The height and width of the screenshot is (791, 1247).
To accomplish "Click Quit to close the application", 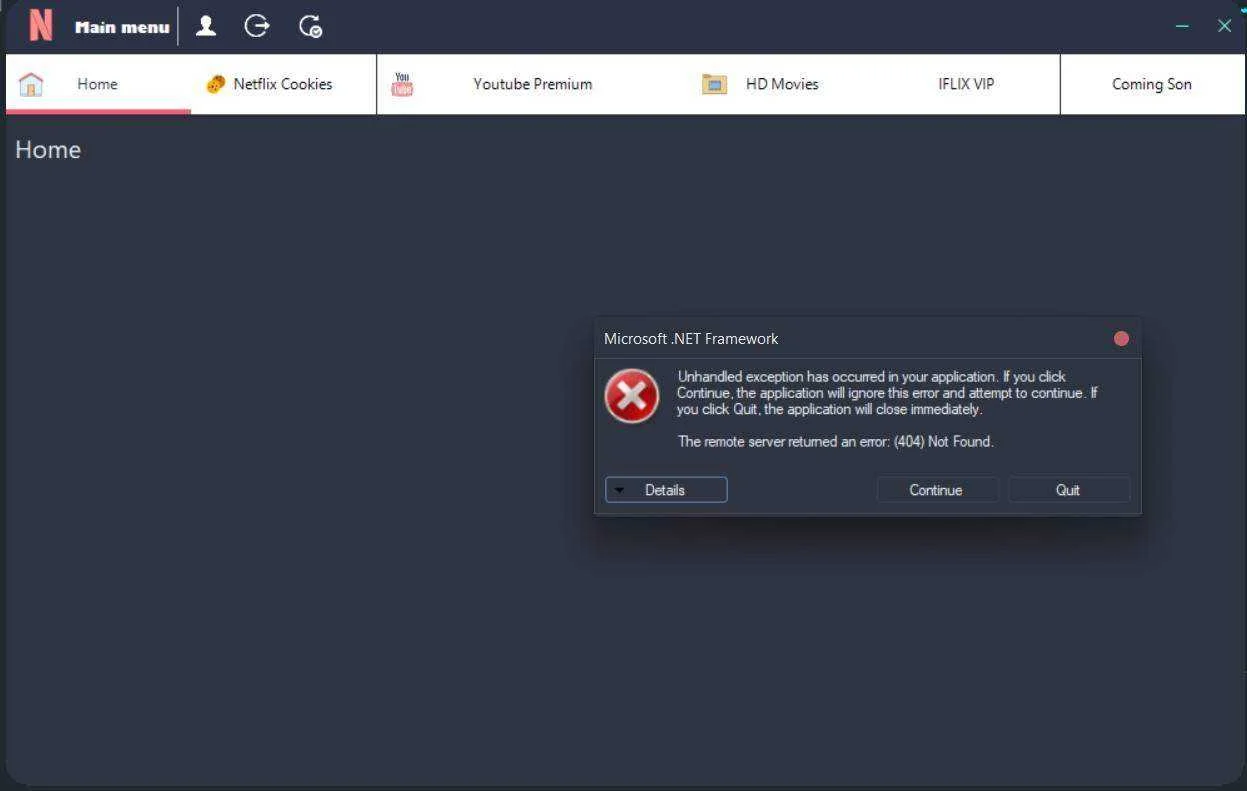I will pos(1068,490).
